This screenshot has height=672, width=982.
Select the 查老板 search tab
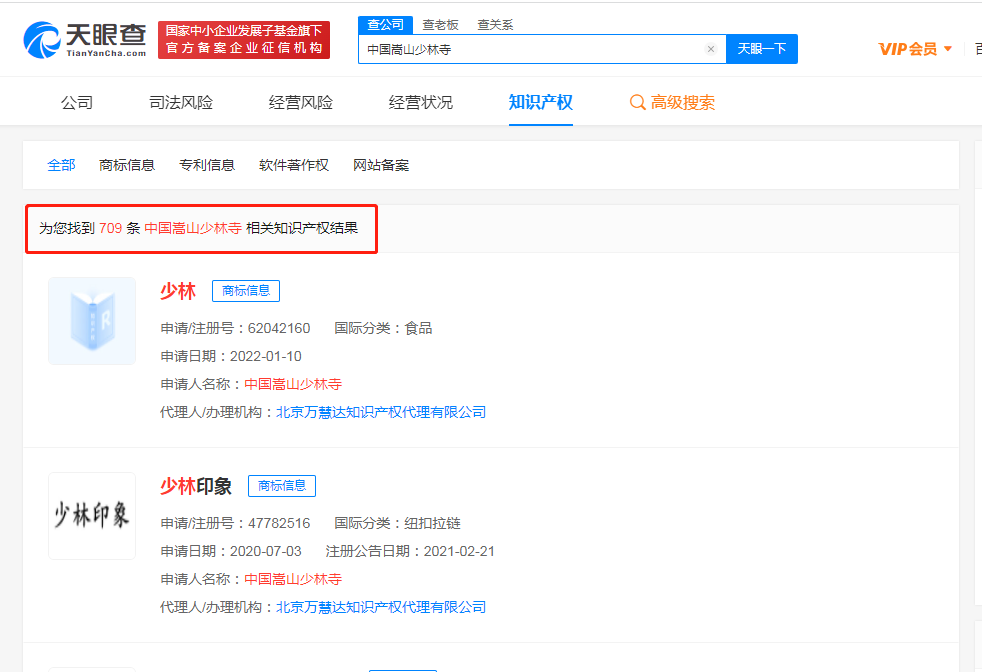point(440,24)
